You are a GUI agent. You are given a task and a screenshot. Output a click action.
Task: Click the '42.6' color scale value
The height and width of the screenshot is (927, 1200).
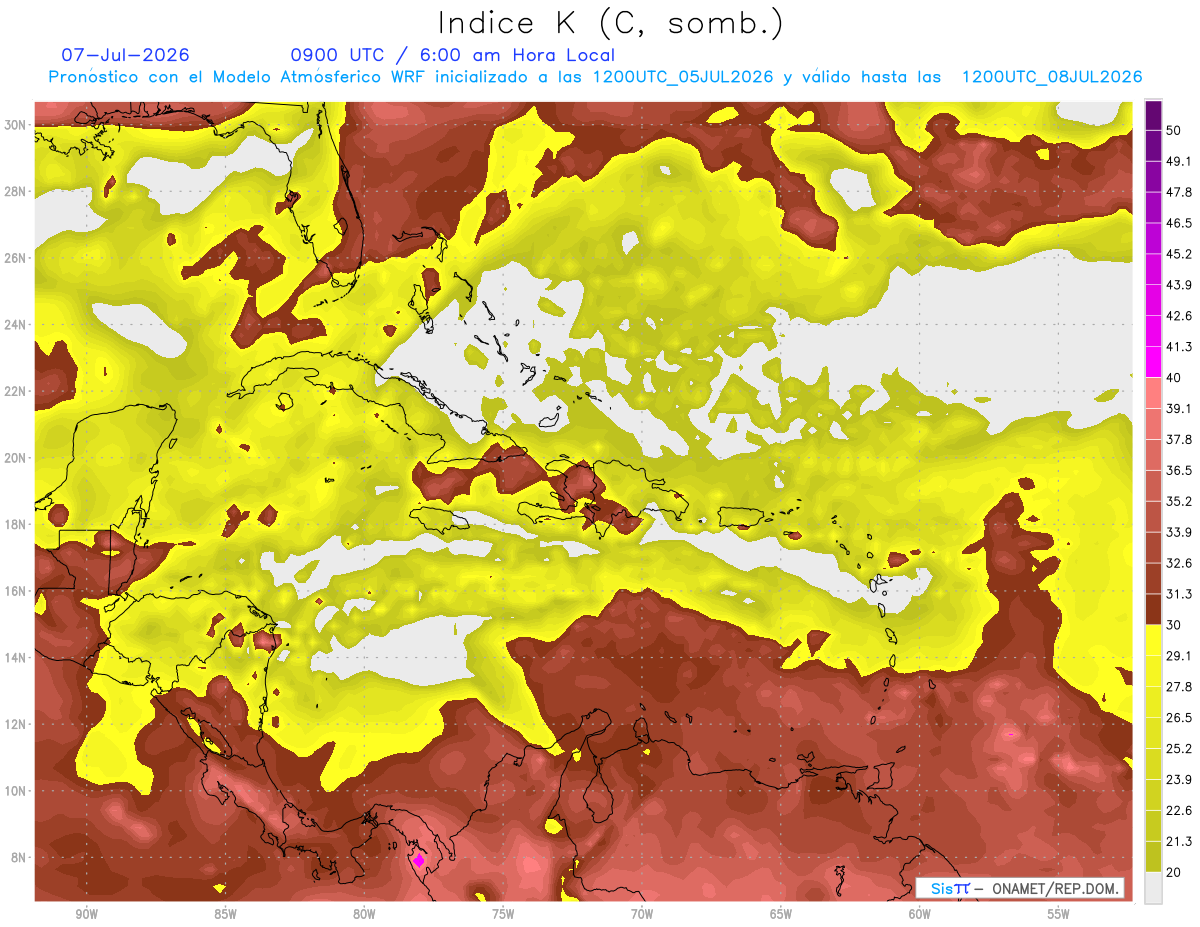pyautogui.click(x=1179, y=316)
